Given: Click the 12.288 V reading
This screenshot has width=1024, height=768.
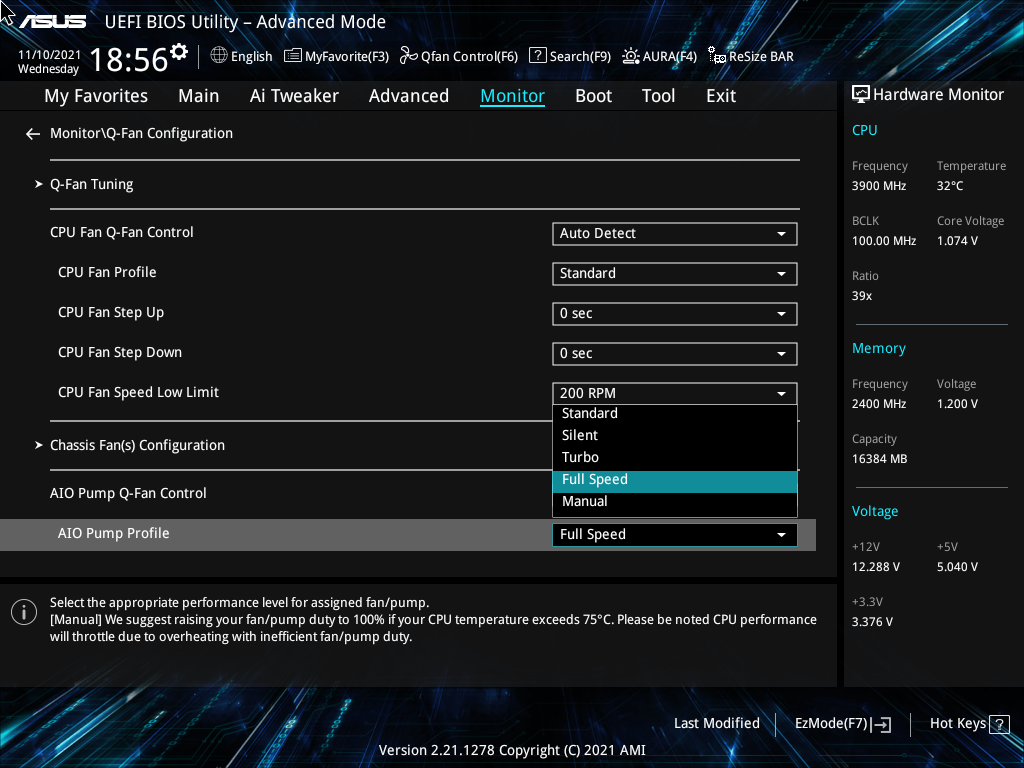Looking at the screenshot, I should click(876, 567).
